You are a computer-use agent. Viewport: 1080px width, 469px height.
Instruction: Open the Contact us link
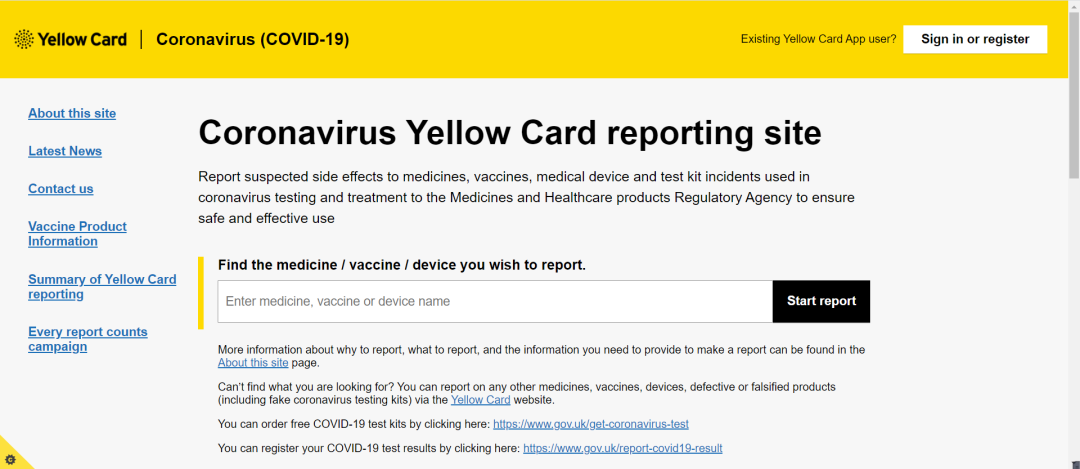(x=61, y=189)
